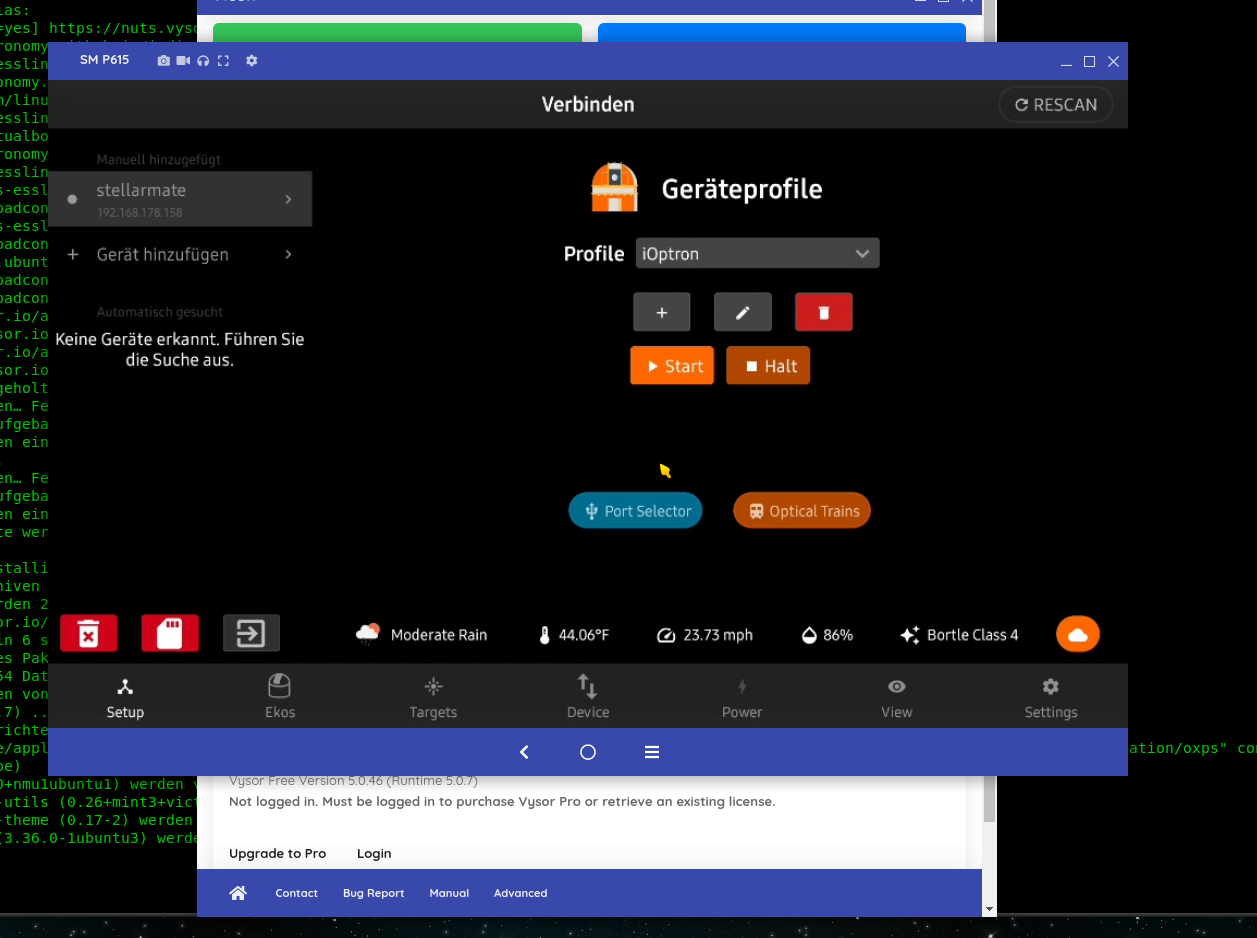This screenshot has width=1257, height=938.
Task: Click the Verbinden title text
Action: 588,104
